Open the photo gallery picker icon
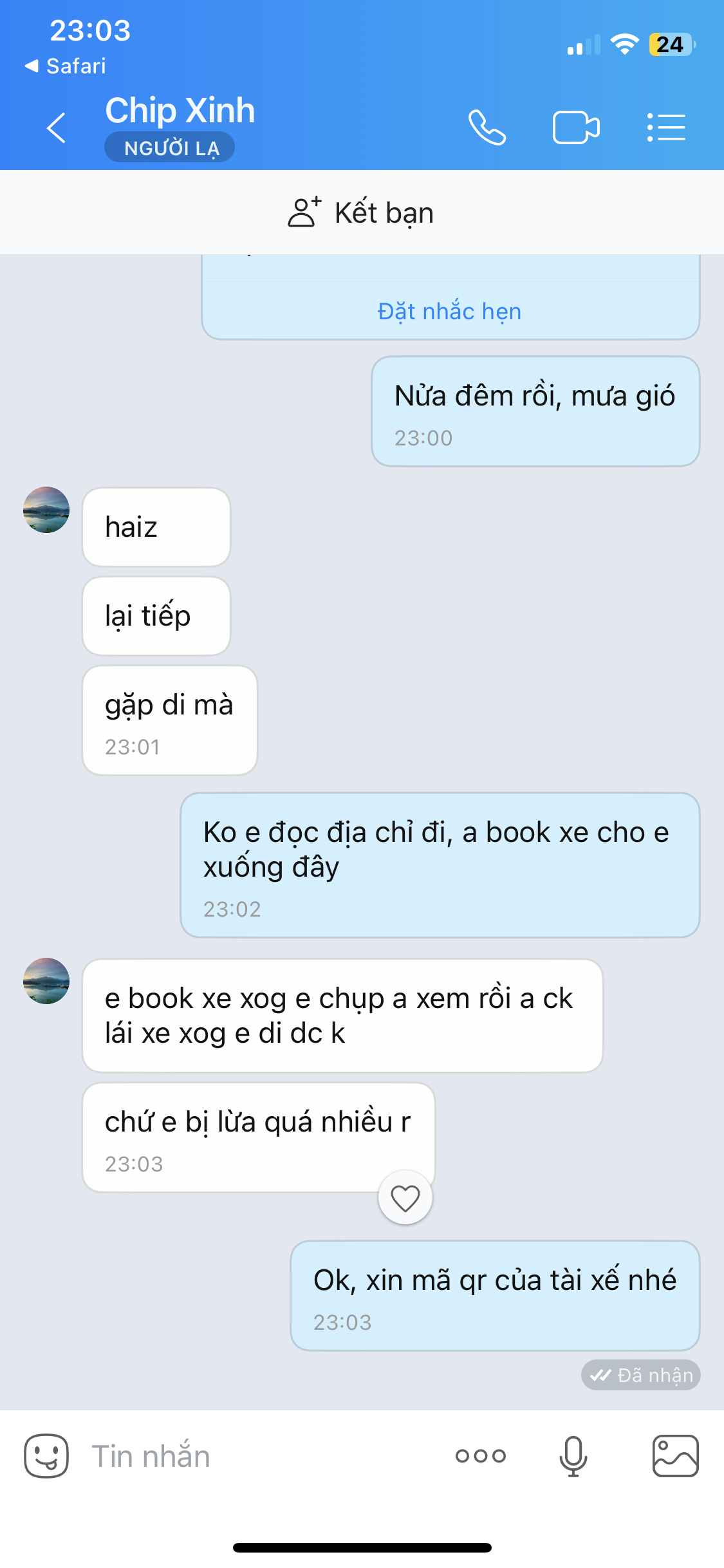 pos(675,1456)
